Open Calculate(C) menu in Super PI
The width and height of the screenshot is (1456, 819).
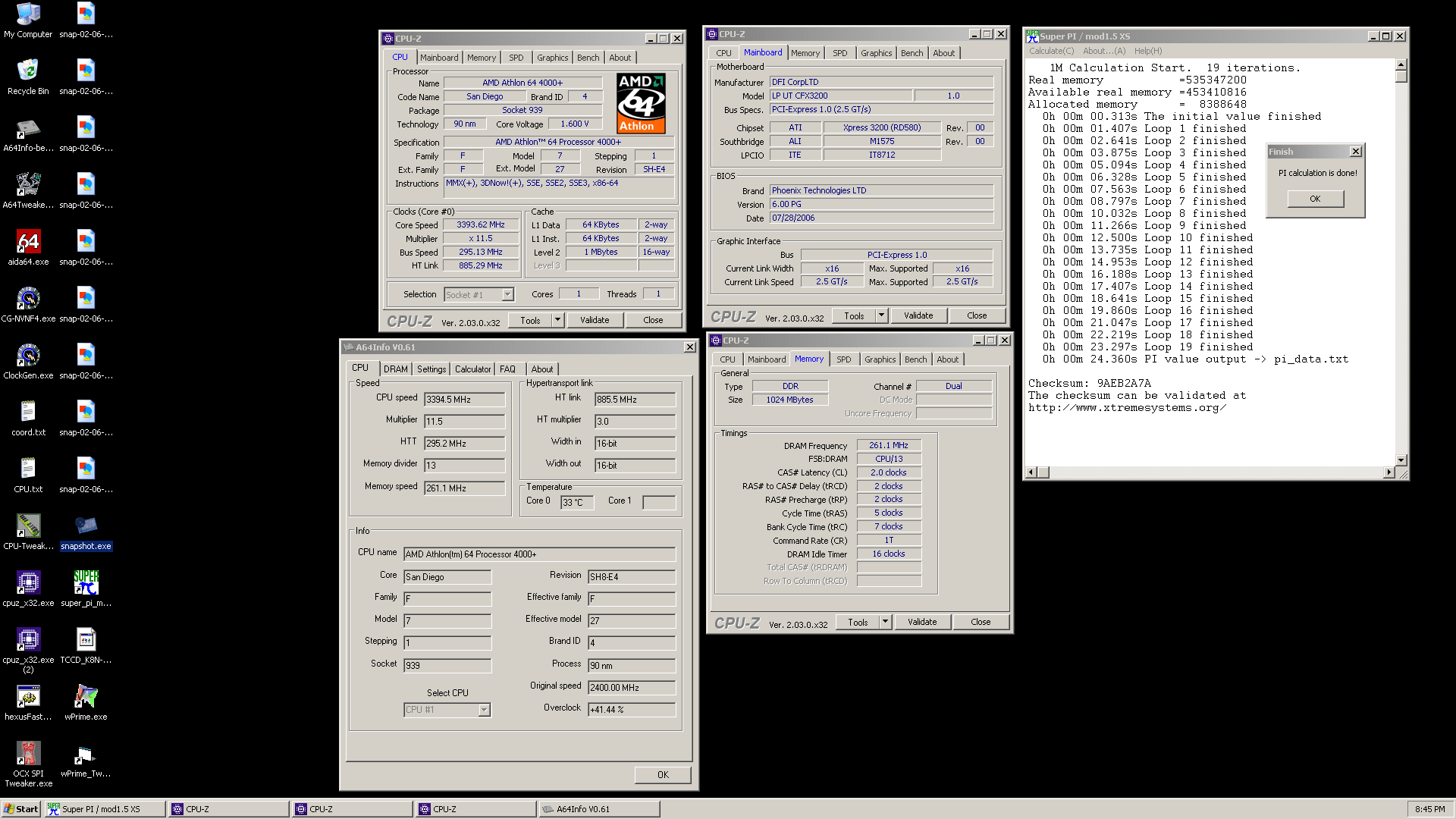coord(1051,51)
